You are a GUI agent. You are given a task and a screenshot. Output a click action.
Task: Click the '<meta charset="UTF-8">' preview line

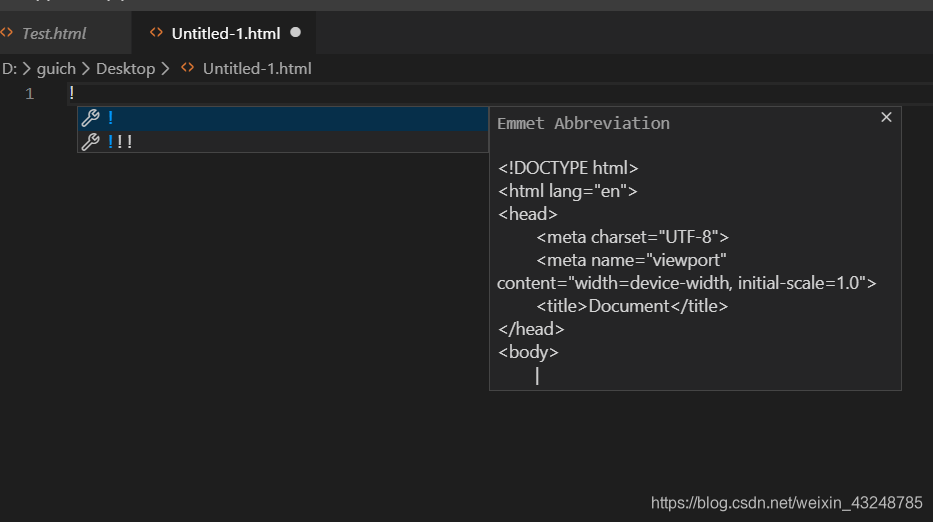(632, 237)
